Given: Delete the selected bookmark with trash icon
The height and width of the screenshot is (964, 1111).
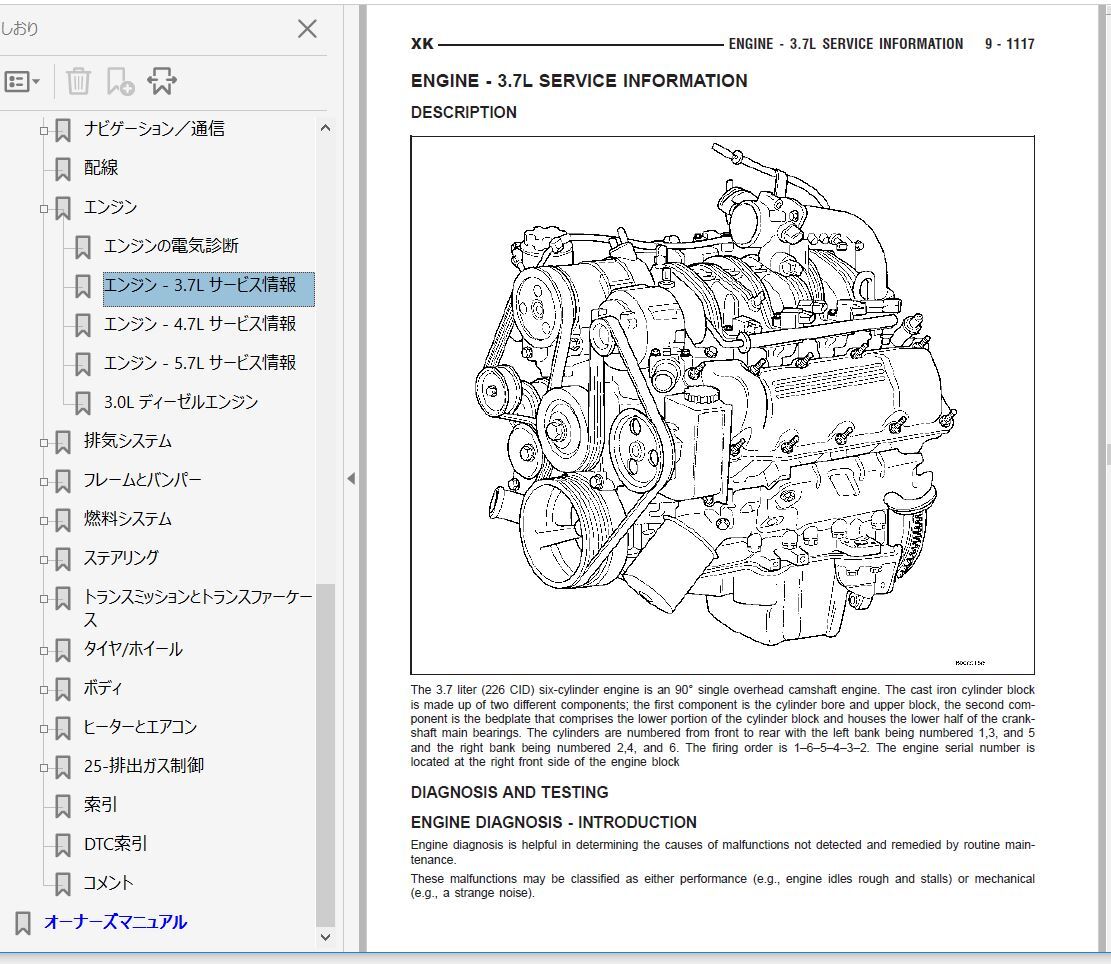Looking at the screenshot, I should pyautogui.click(x=78, y=81).
